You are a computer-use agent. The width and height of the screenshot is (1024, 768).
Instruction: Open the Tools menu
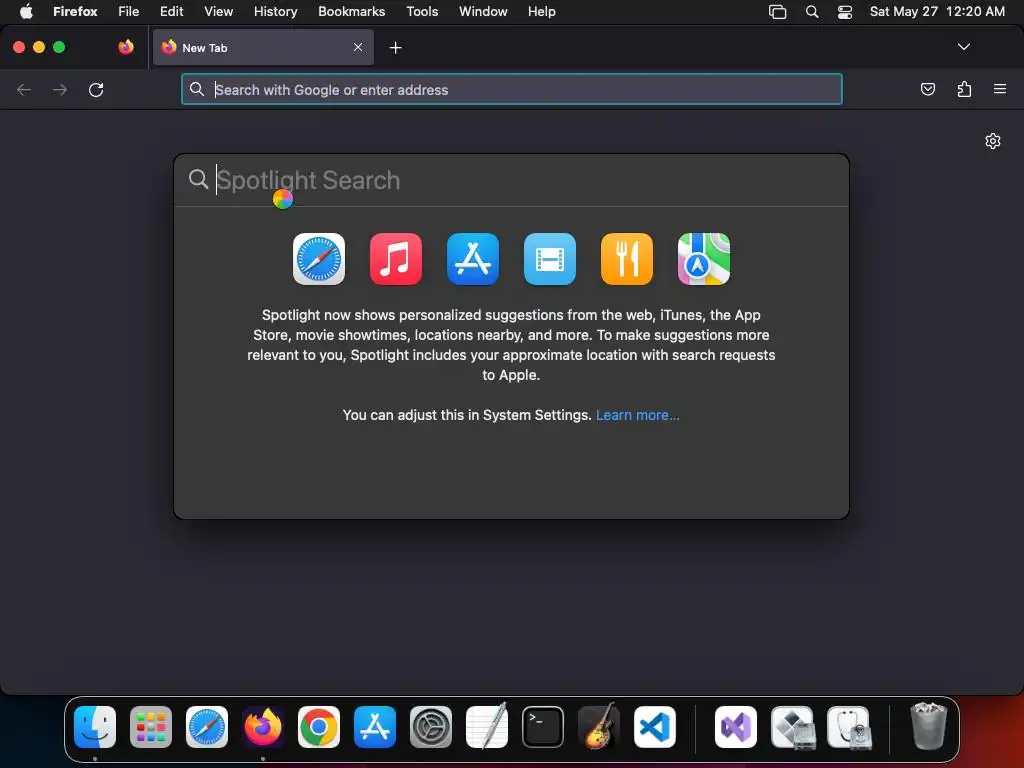click(x=422, y=11)
